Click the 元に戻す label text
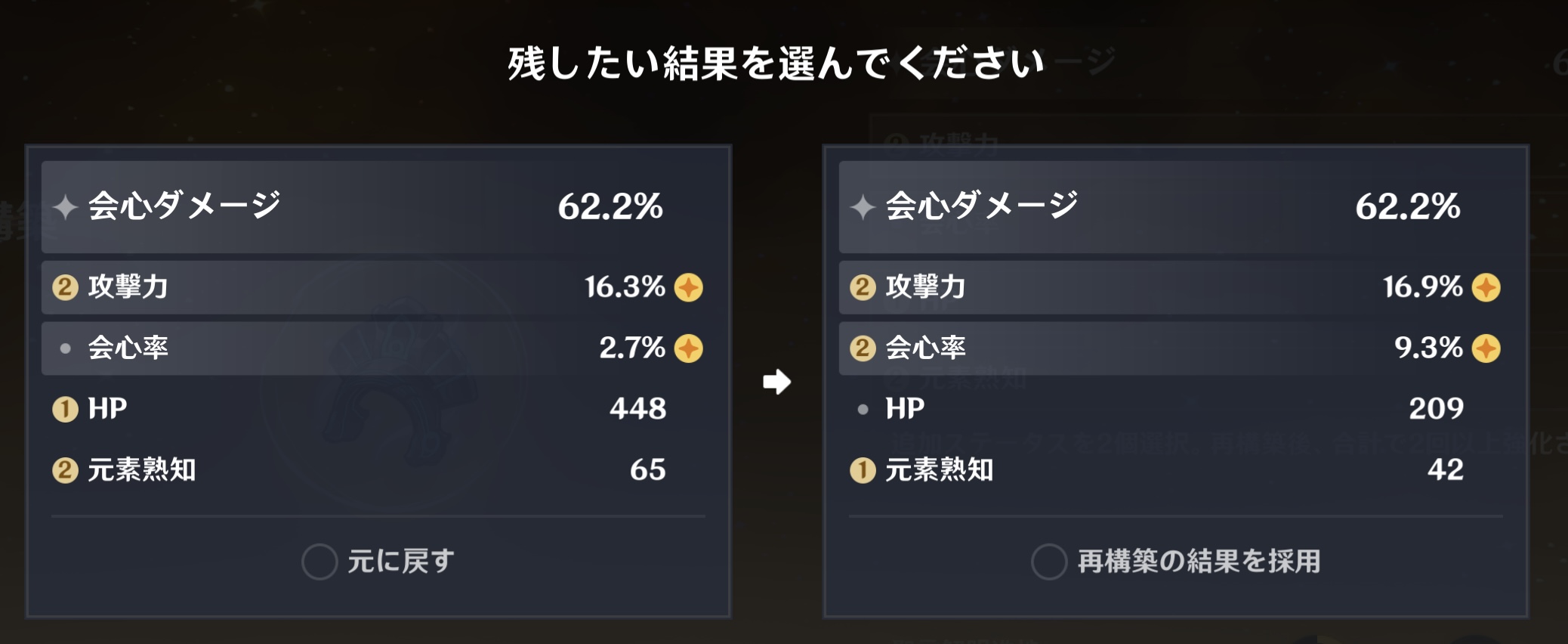Image resolution: width=1568 pixels, height=644 pixels. tap(401, 562)
